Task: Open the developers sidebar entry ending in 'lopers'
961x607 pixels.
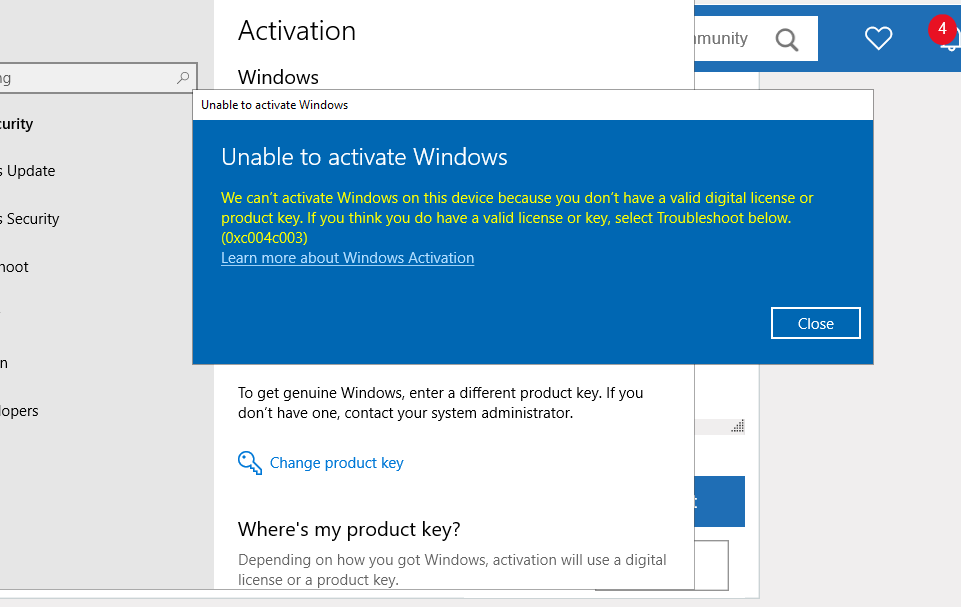Action: tap(19, 411)
